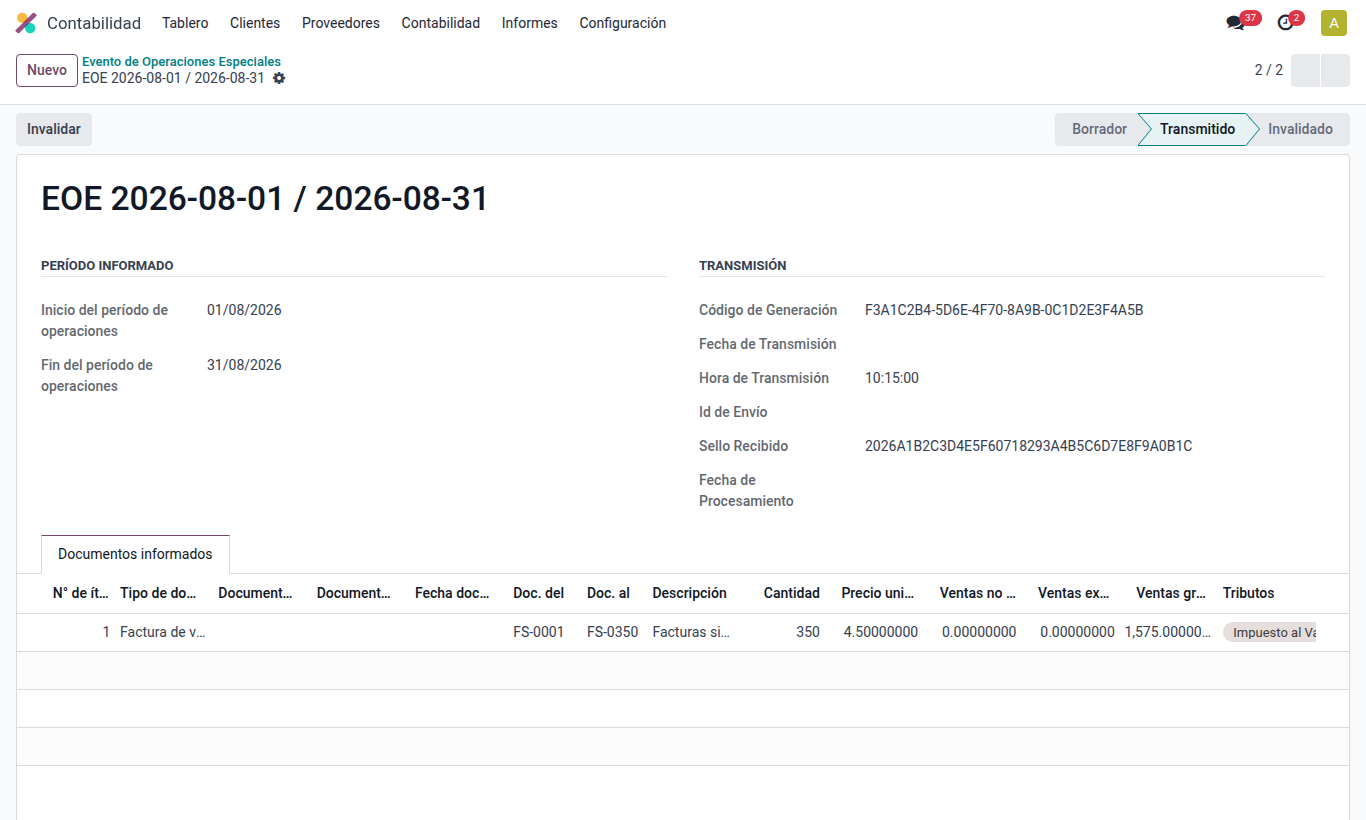Sort by the Doc. al column header
1366x820 pixels.
click(x=609, y=593)
